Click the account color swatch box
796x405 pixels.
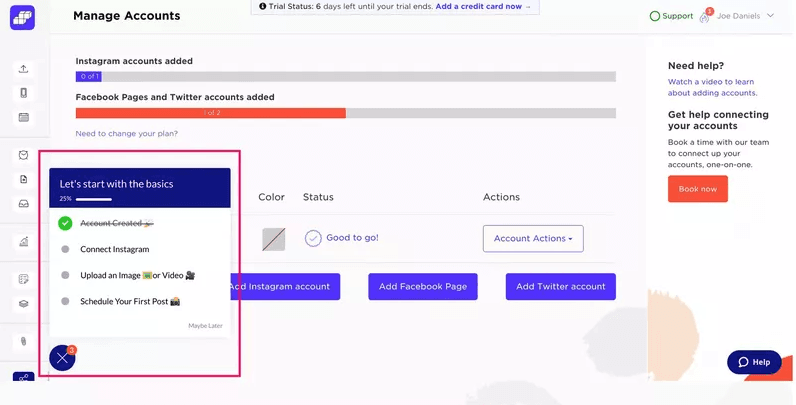coord(274,239)
